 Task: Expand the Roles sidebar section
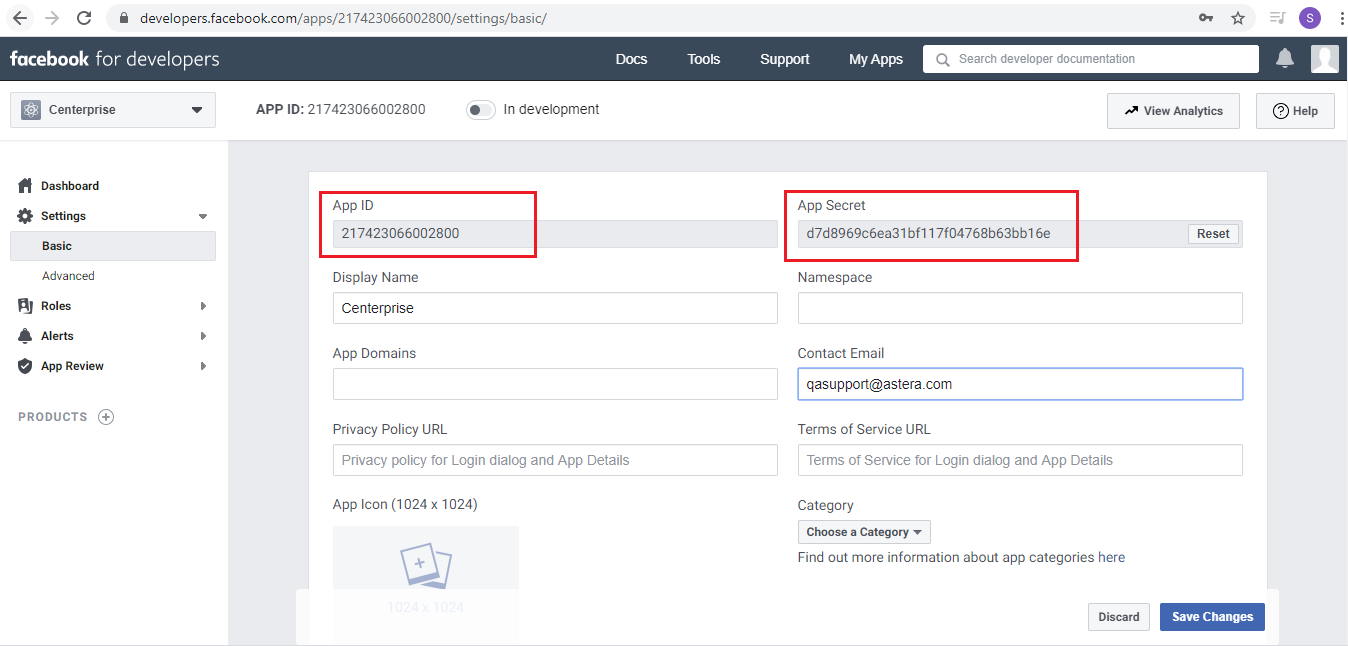[x=56, y=306]
